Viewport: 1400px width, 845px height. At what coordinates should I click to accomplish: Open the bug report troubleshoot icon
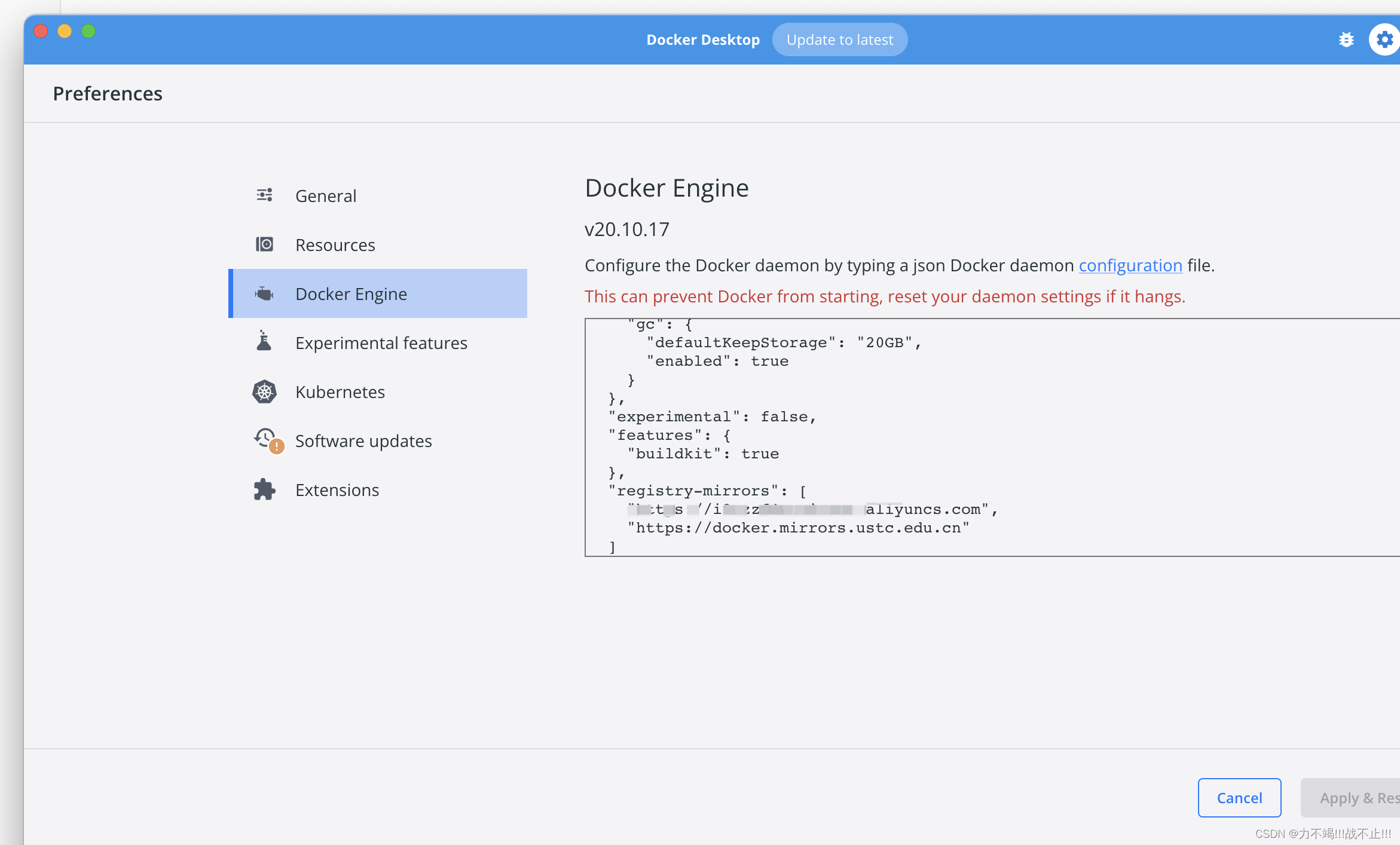pos(1346,39)
